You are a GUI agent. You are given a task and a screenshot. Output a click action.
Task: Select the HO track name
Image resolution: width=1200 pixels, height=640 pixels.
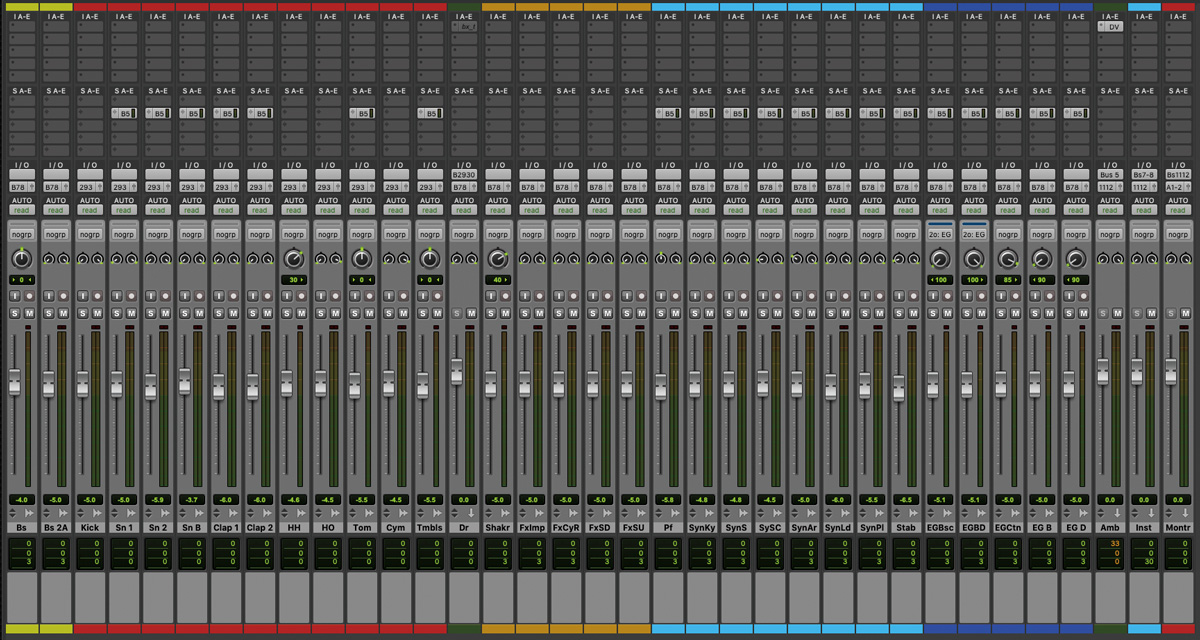(328, 527)
